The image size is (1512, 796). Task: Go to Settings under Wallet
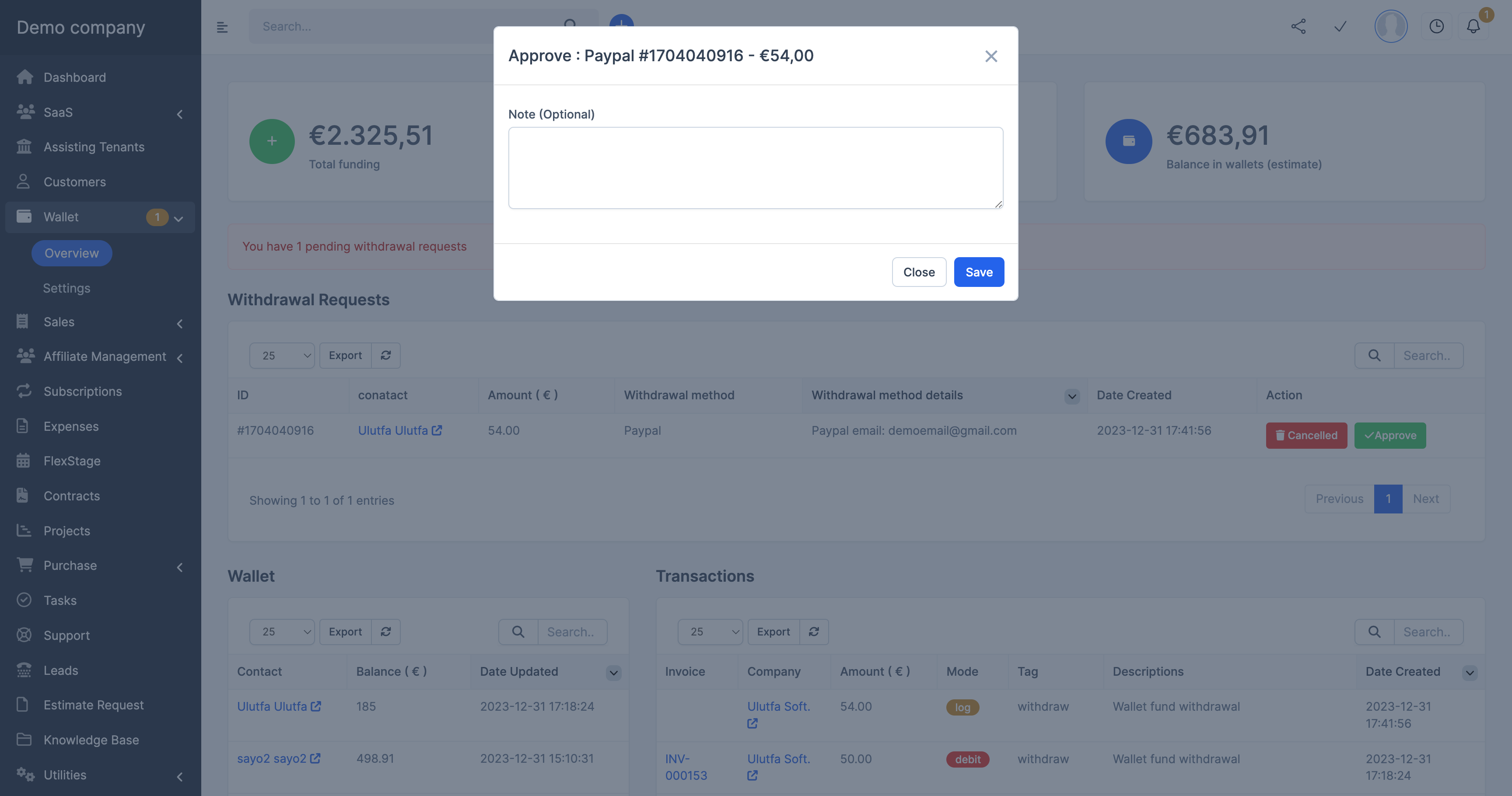(66, 288)
